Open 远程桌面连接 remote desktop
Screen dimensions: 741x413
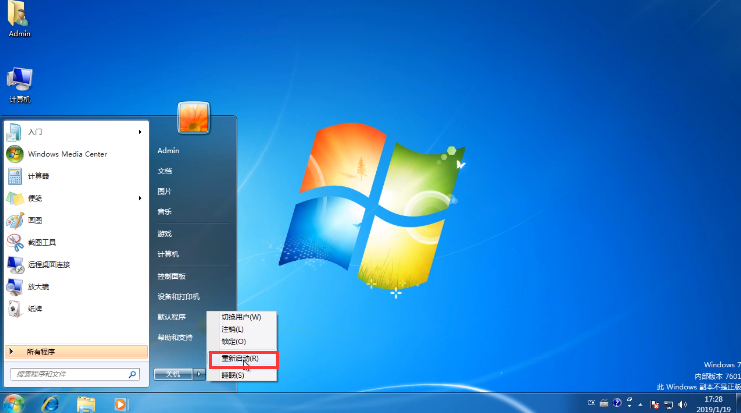[x=76, y=265]
